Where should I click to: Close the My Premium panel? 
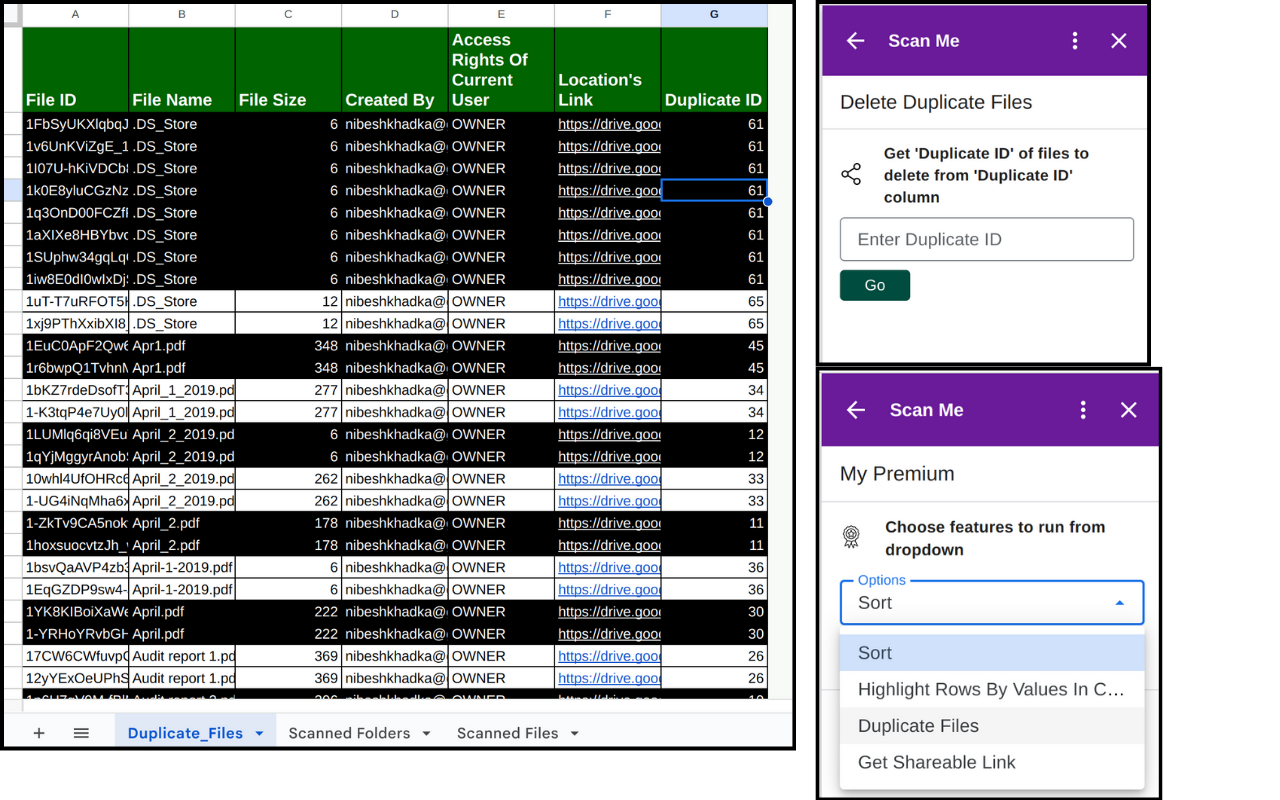pyautogui.click(x=1129, y=410)
